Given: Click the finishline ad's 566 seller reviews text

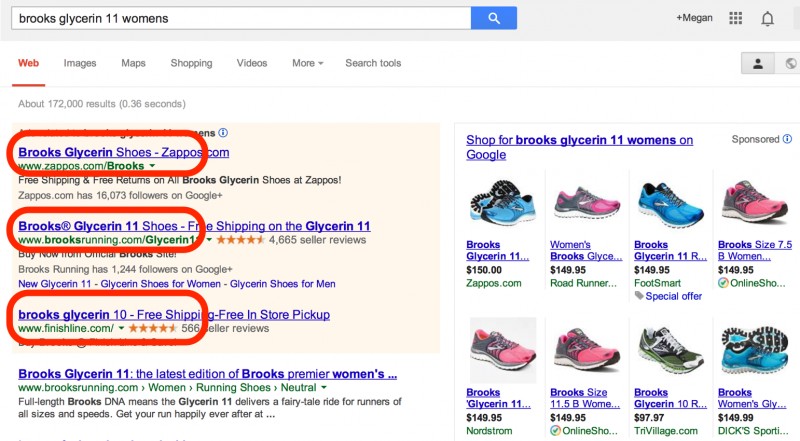Looking at the screenshot, I should pyautogui.click(x=225, y=328).
